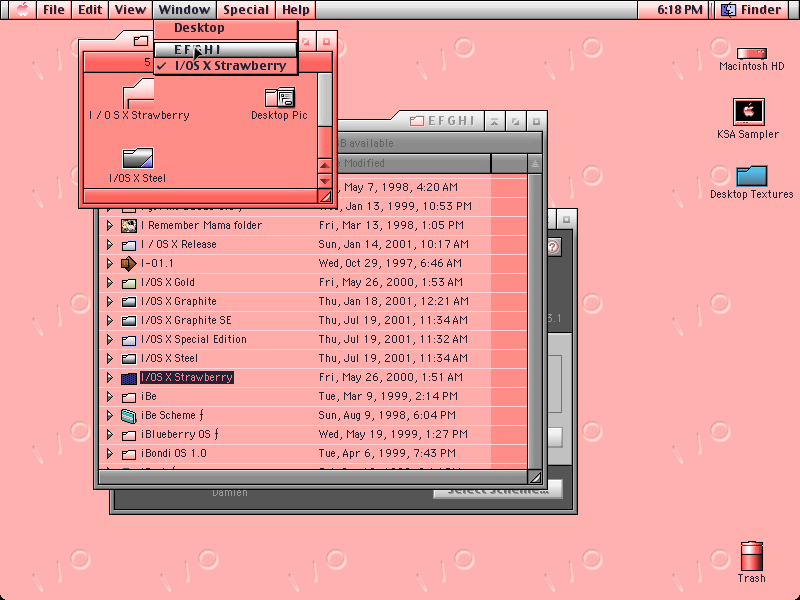800x600 pixels.
Task: Choose E F G H I in Window menu
Action: tap(226, 49)
